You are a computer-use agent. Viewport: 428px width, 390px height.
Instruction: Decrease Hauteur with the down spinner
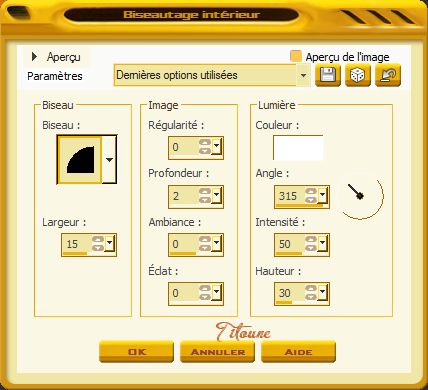(311, 297)
